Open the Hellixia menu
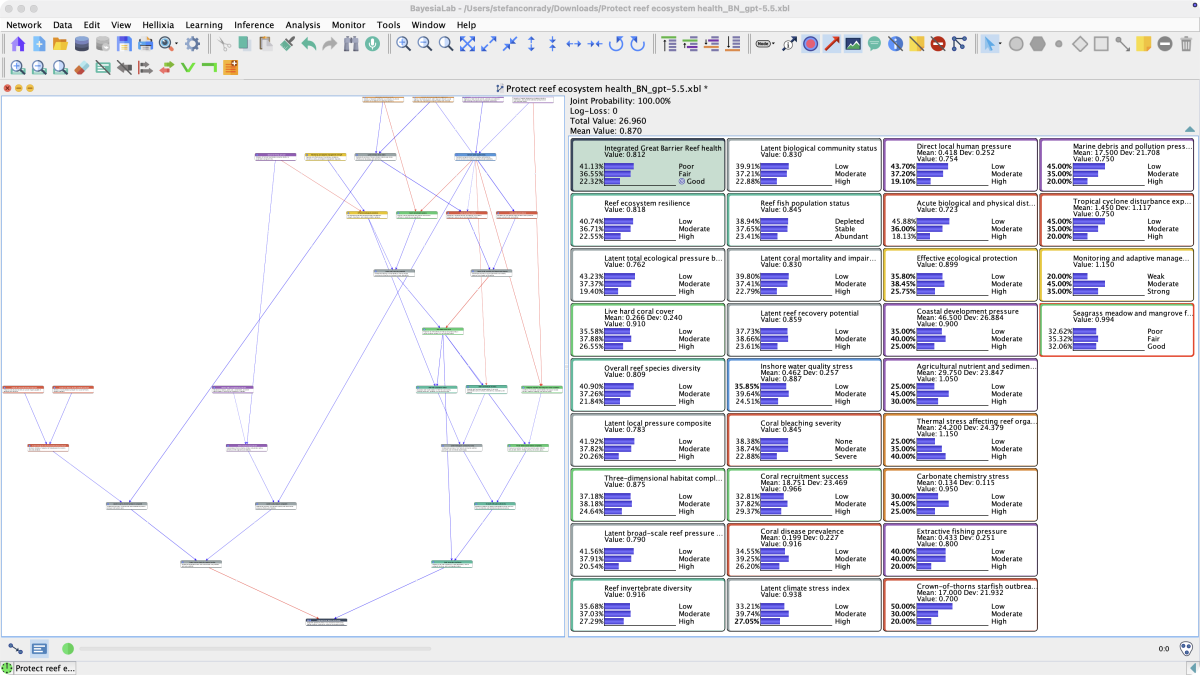Image resolution: width=1200 pixels, height=675 pixels. click(156, 24)
